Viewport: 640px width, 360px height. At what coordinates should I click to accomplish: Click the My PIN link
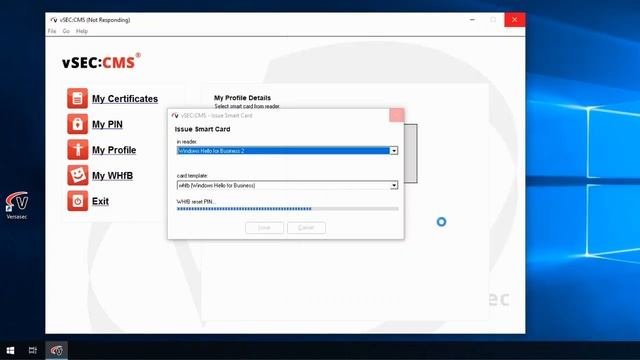(107, 124)
